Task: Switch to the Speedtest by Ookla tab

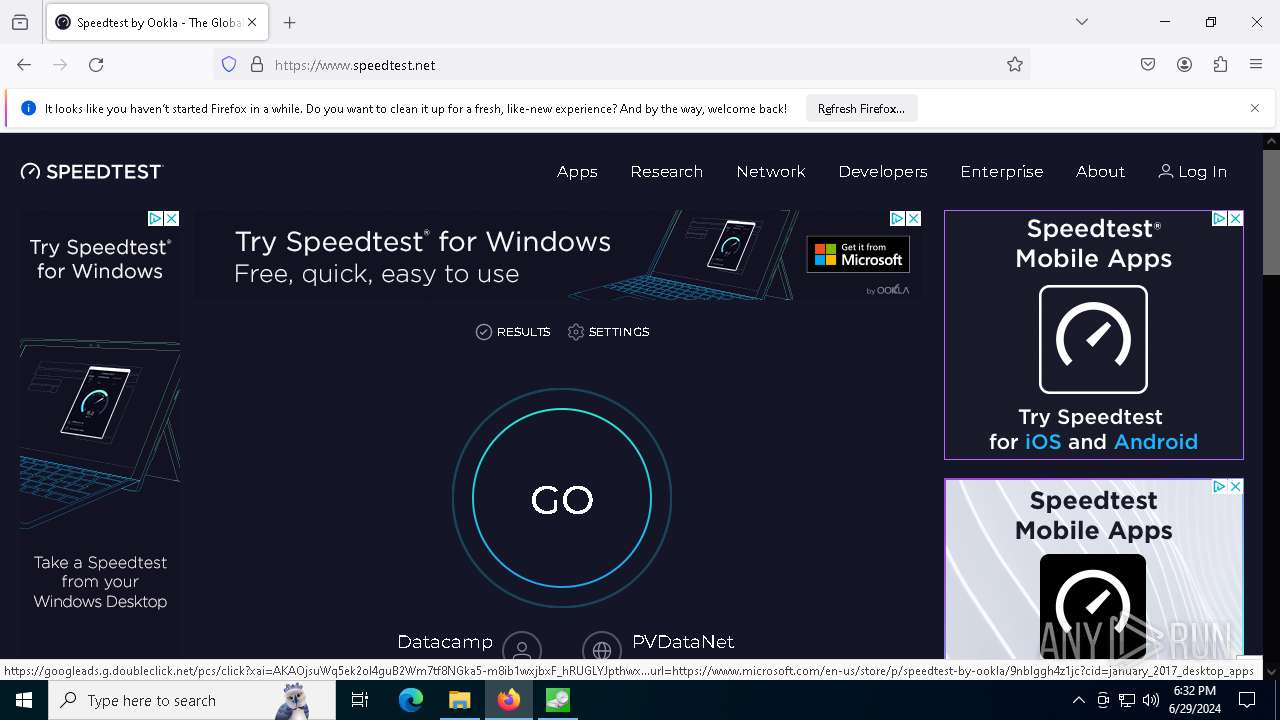Action: (157, 22)
